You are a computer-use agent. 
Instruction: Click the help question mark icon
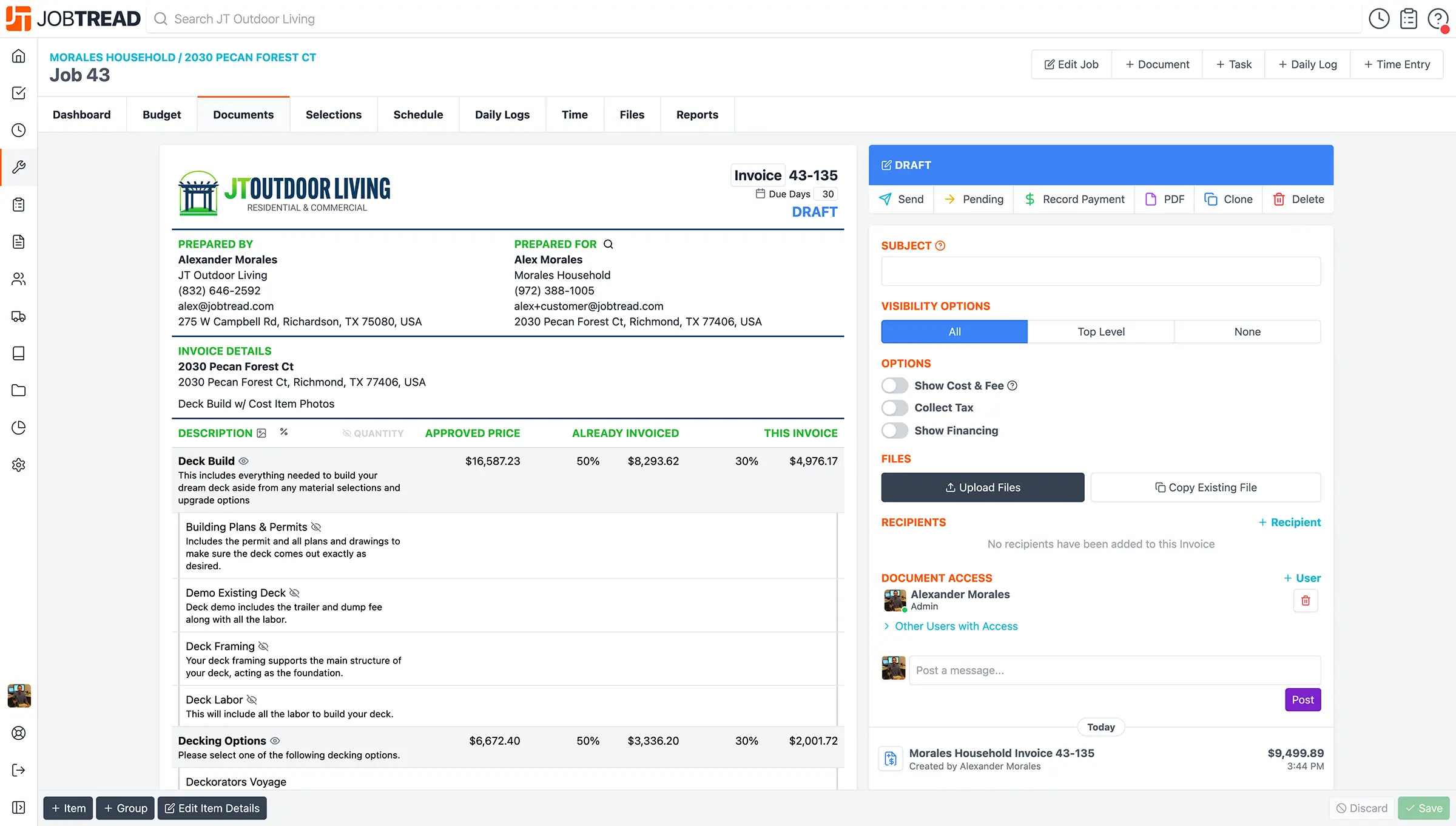pyautogui.click(x=1437, y=19)
